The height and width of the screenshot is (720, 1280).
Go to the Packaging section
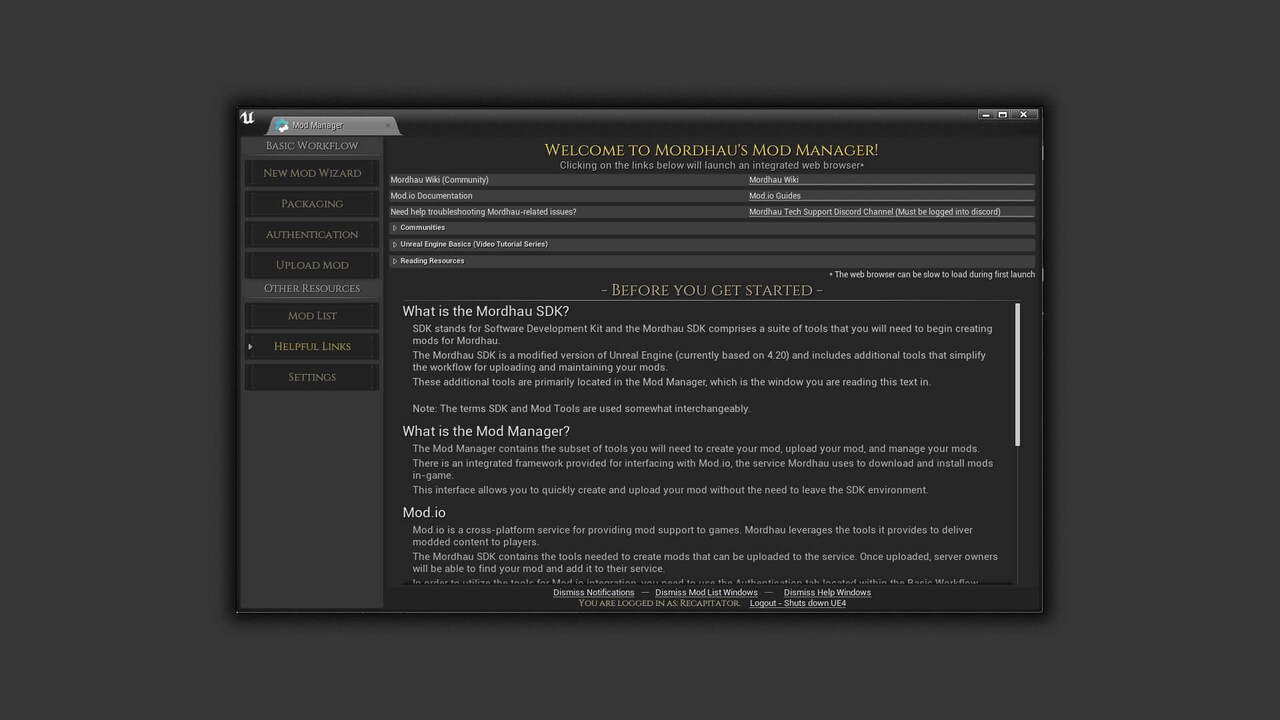pyautogui.click(x=312, y=204)
